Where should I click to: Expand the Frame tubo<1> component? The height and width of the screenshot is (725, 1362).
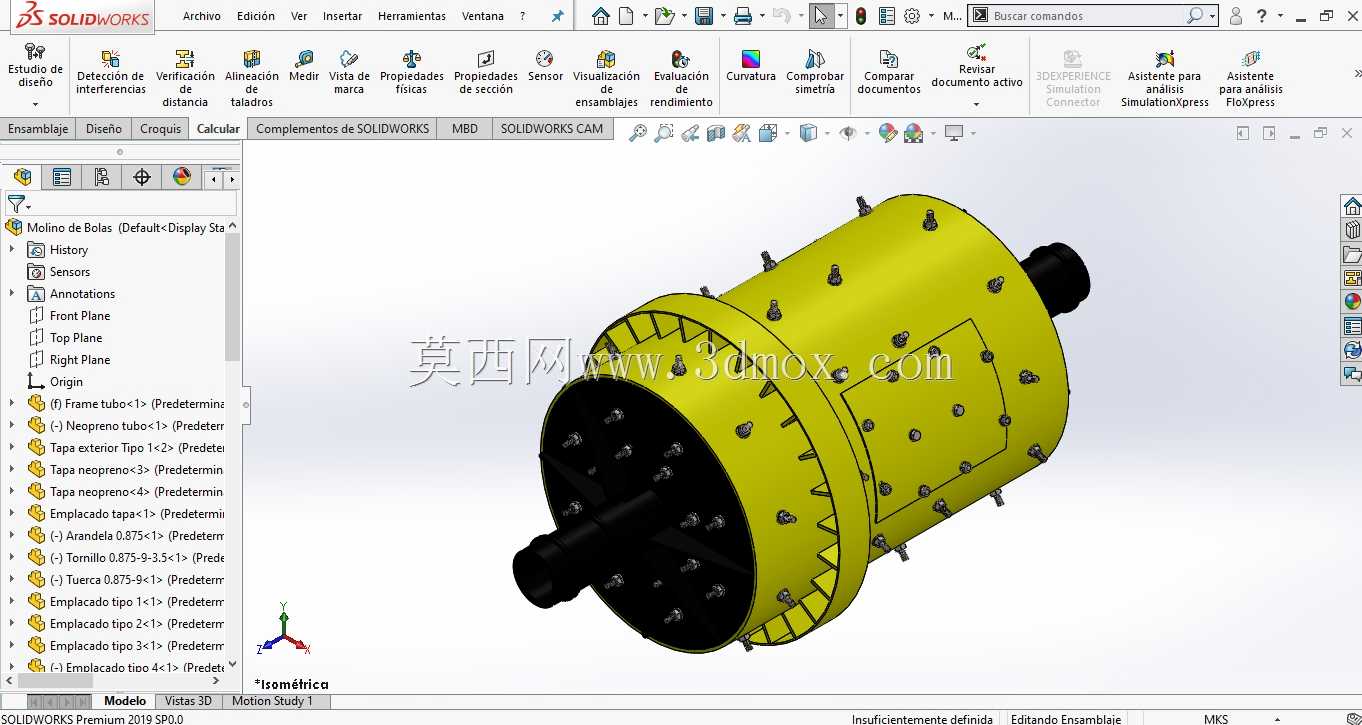pyautogui.click(x=12, y=404)
